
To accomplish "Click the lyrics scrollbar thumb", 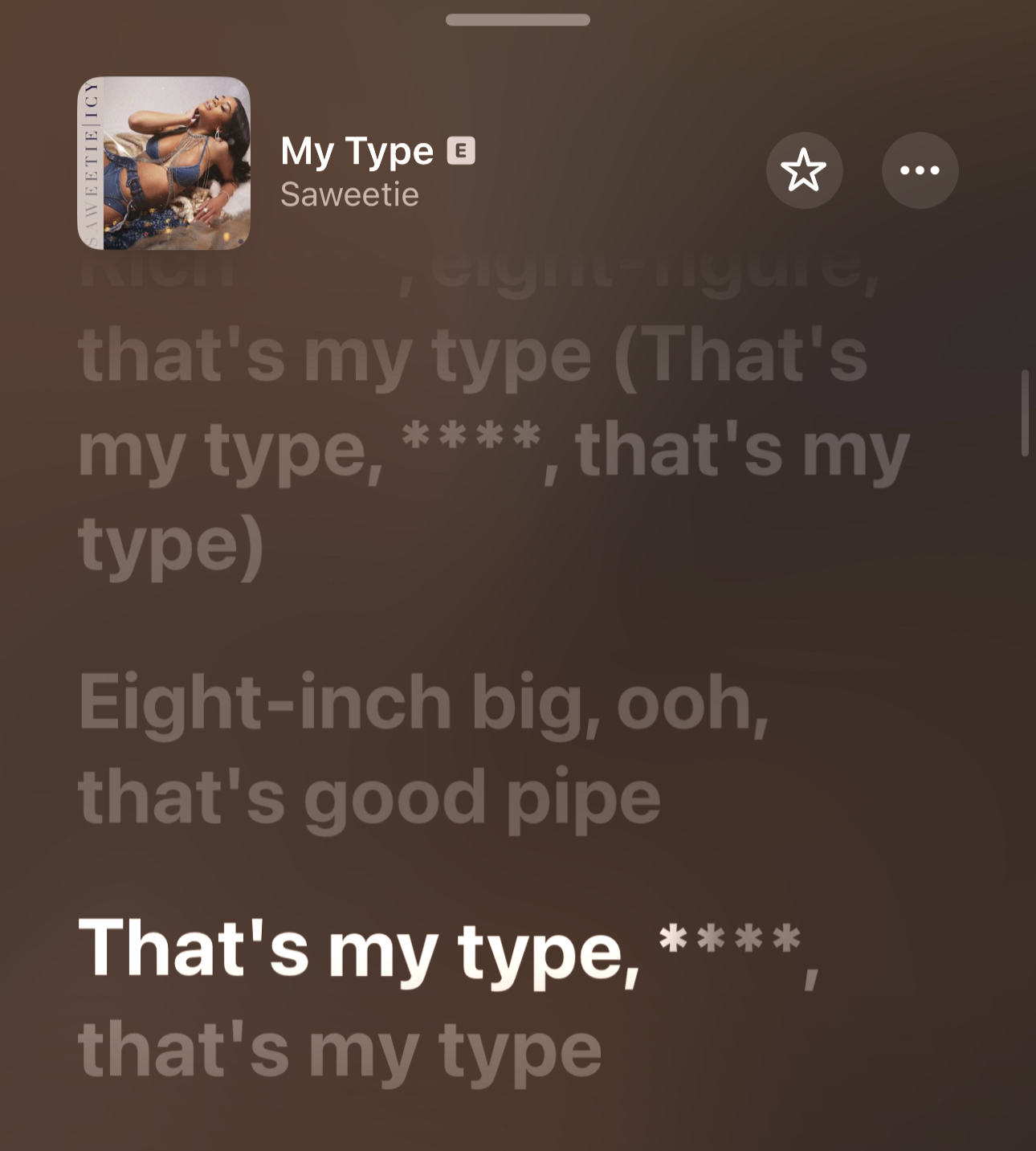I will 1025,413.
